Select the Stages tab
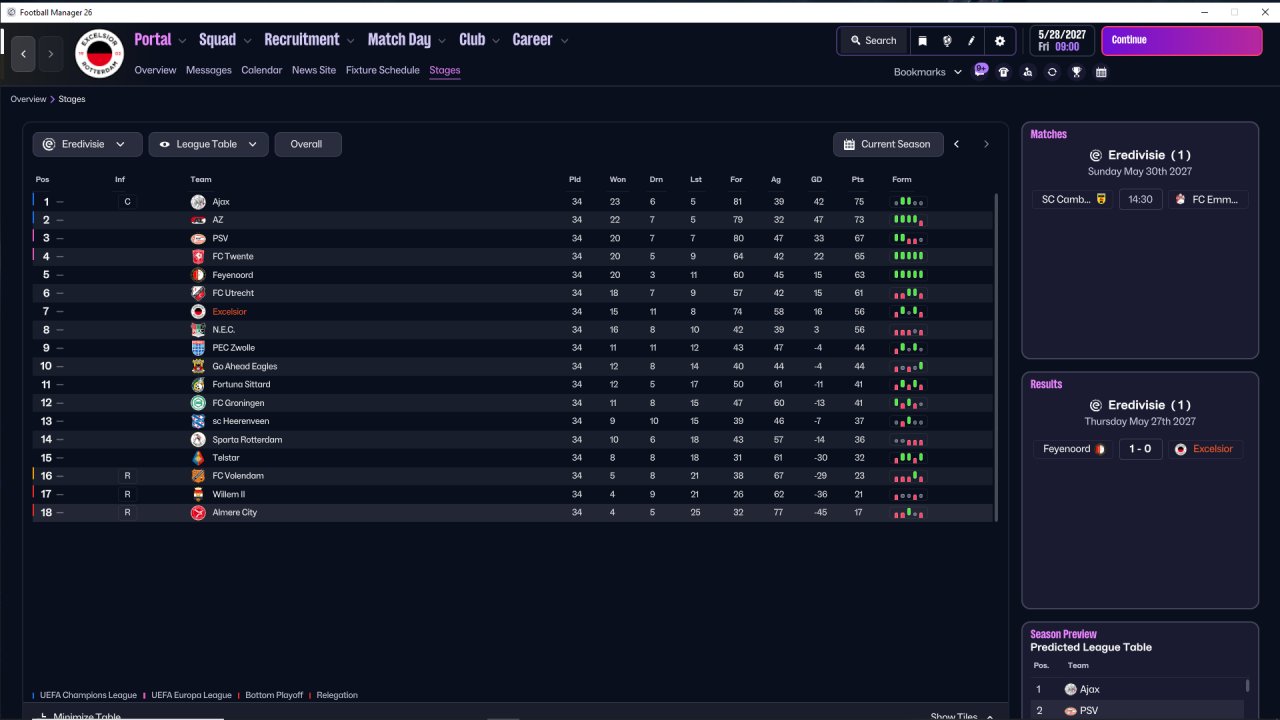 (x=445, y=70)
